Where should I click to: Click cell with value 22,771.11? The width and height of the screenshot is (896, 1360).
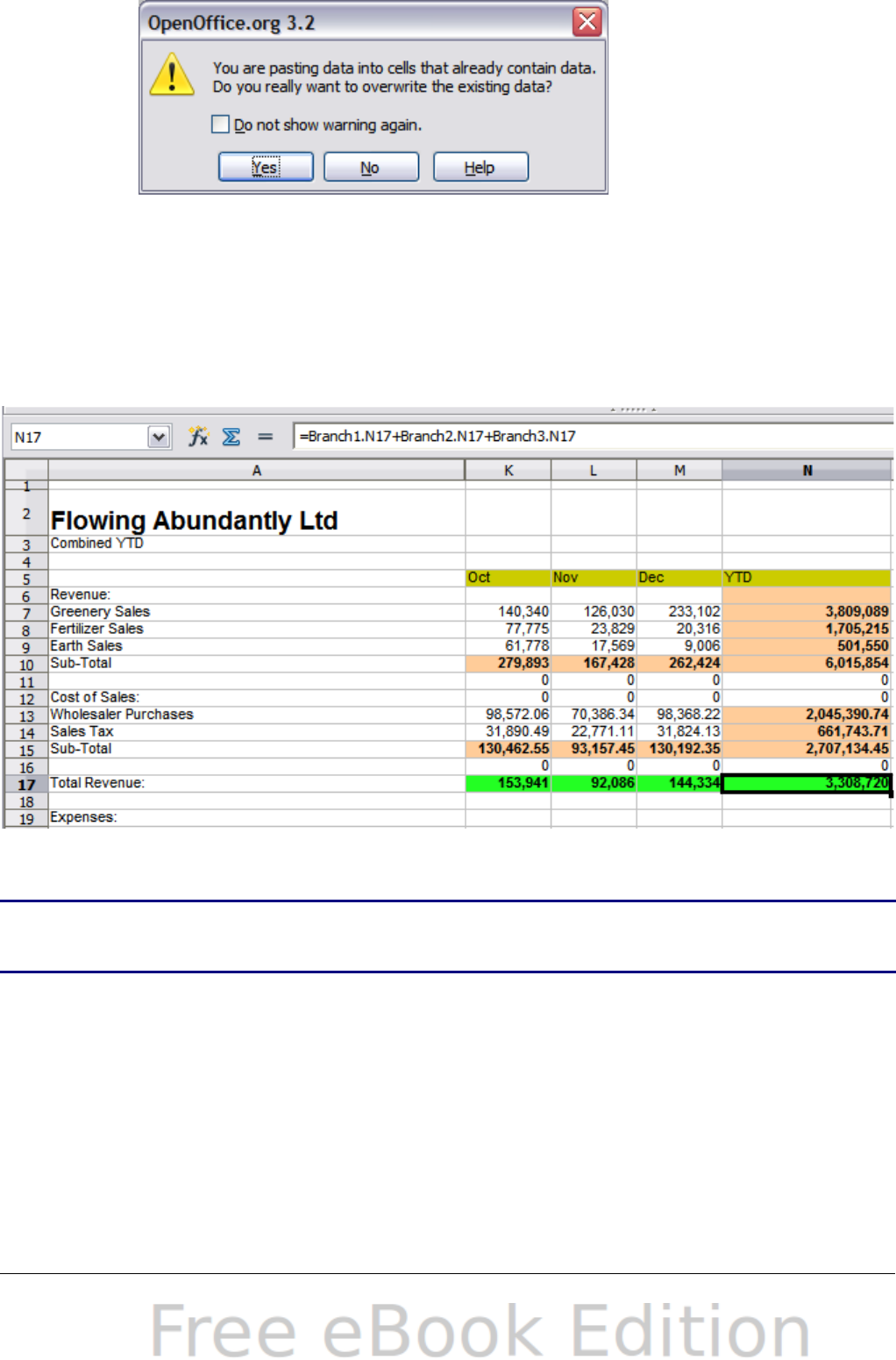[x=594, y=731]
